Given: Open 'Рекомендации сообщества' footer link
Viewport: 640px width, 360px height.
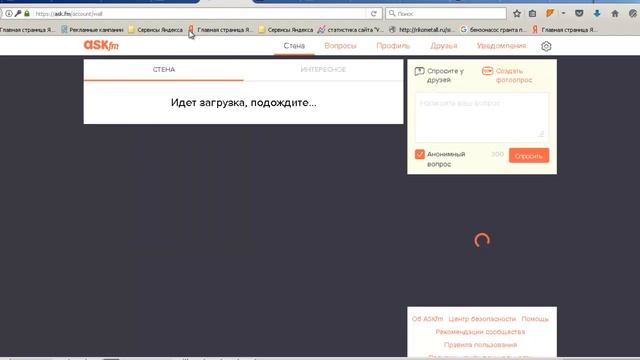Looking at the screenshot, I should (480, 332).
